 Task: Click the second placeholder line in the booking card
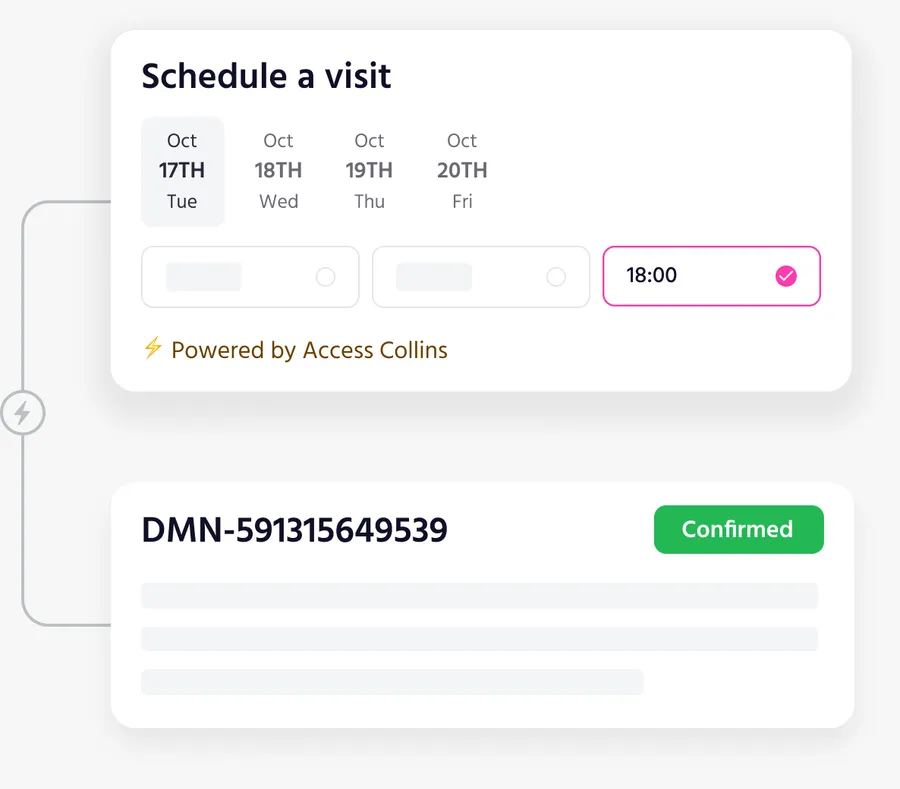[x=480, y=638]
